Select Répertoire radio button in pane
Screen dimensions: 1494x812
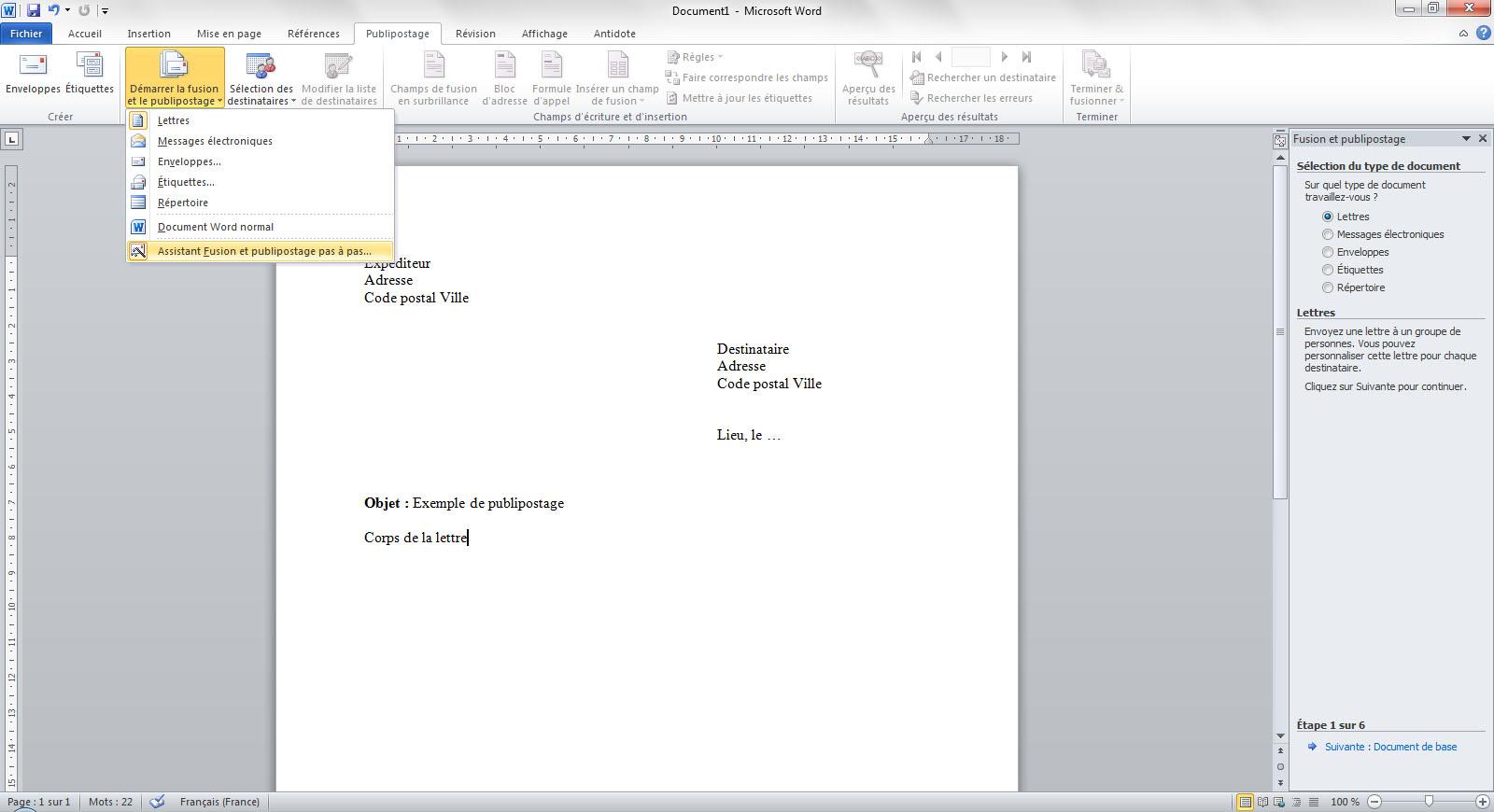pos(1327,287)
